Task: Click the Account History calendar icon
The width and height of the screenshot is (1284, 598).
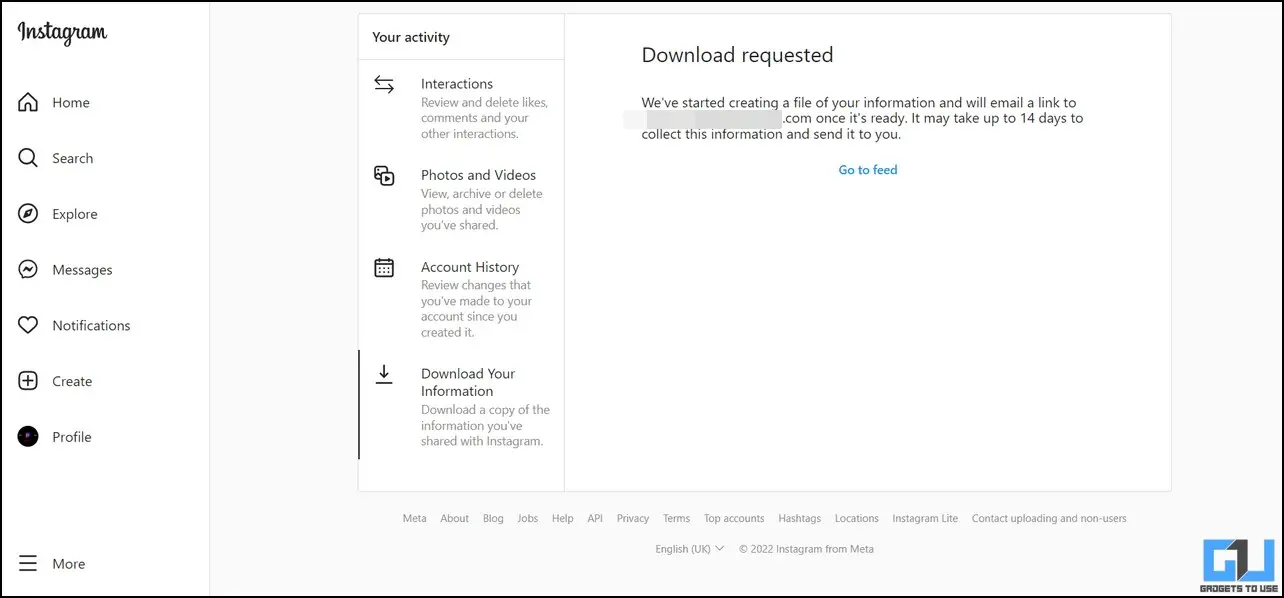Action: point(384,268)
